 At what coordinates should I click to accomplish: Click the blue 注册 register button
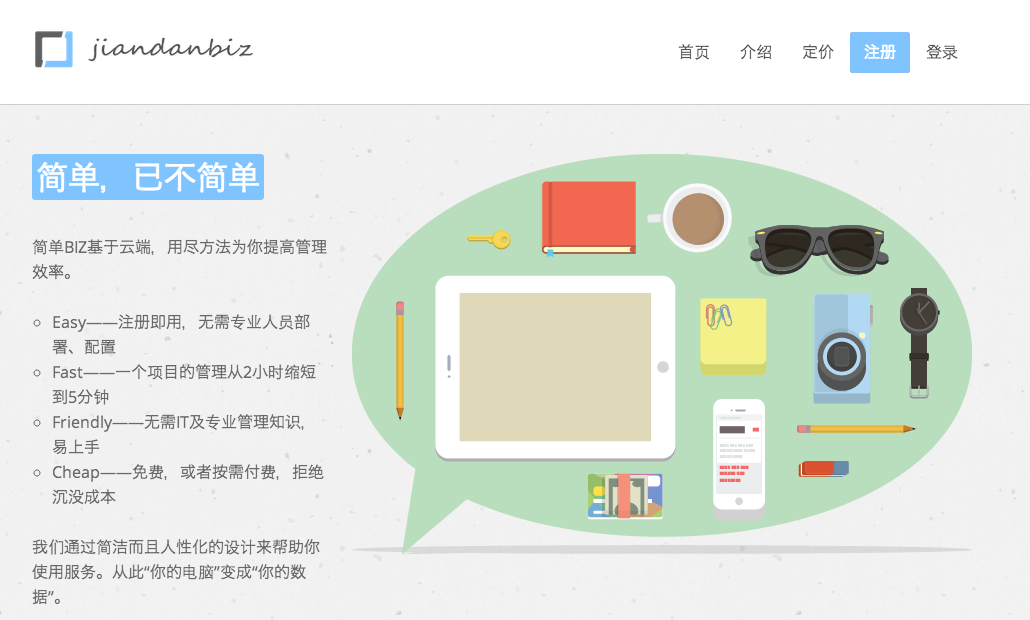(x=880, y=53)
